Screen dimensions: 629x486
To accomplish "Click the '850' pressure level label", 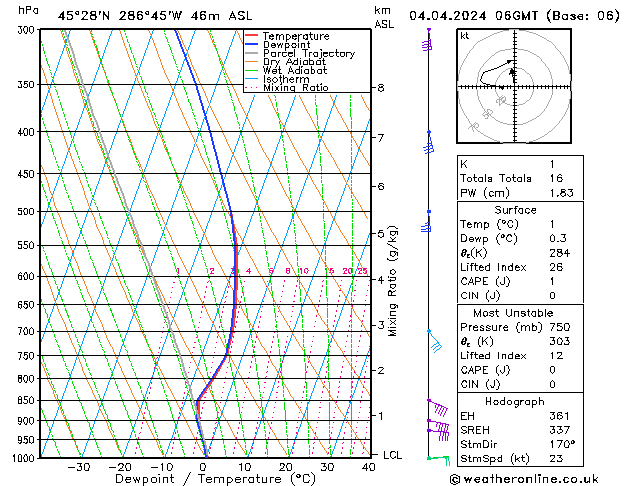I will click(x=28, y=401).
